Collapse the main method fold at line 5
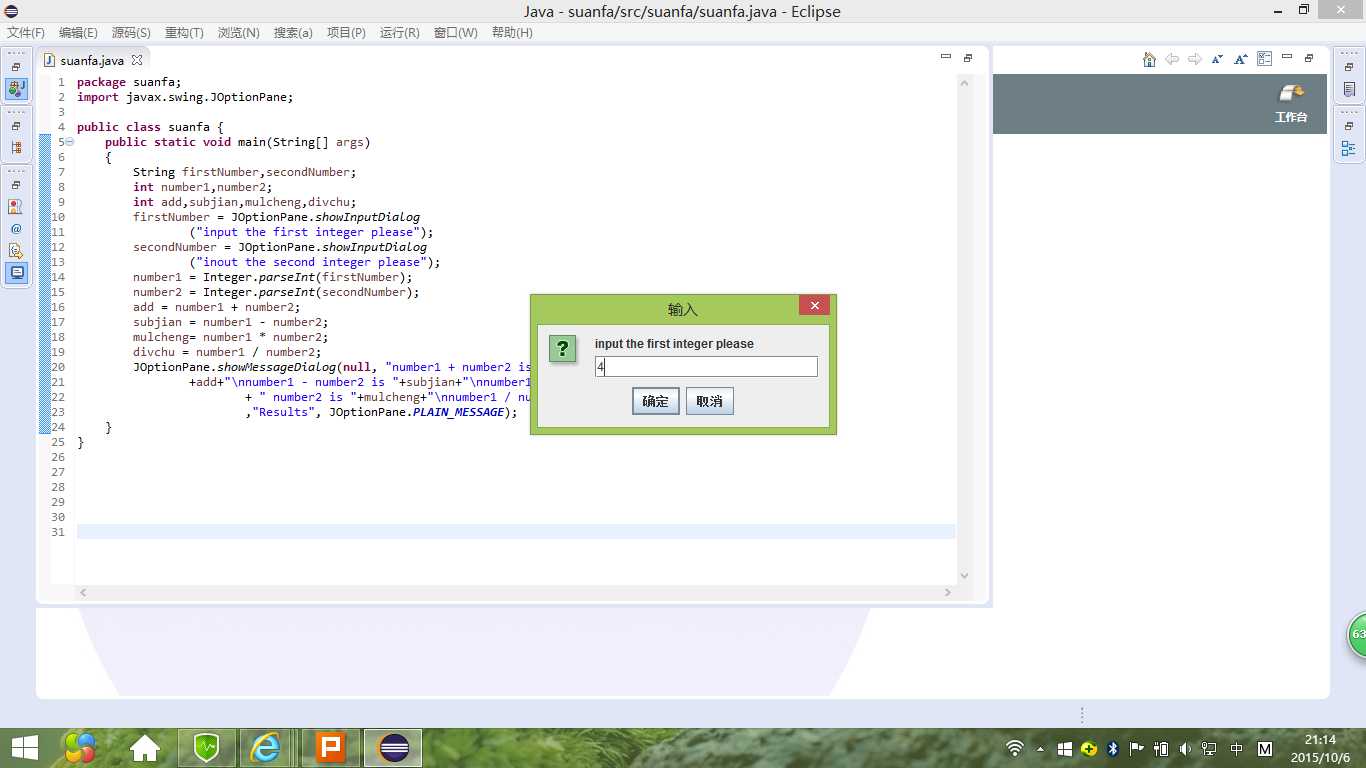Viewport: 1366px width, 768px height. [x=69, y=142]
